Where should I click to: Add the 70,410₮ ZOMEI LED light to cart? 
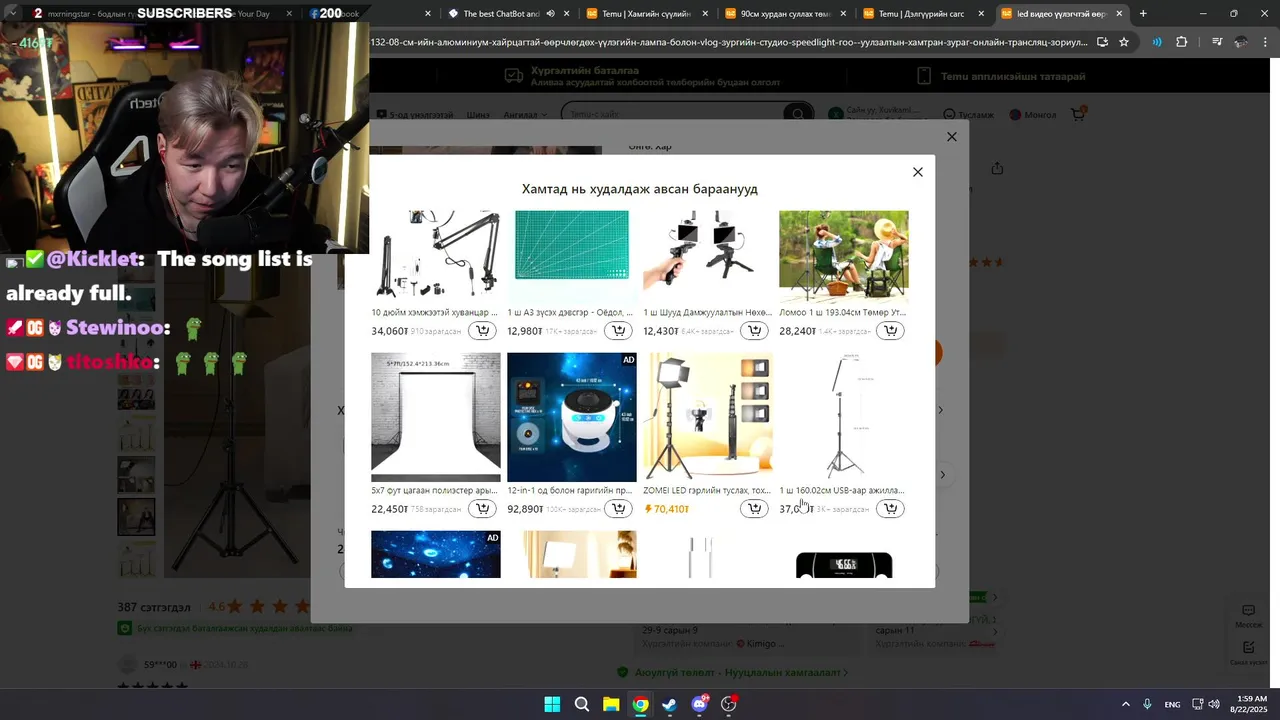click(755, 509)
